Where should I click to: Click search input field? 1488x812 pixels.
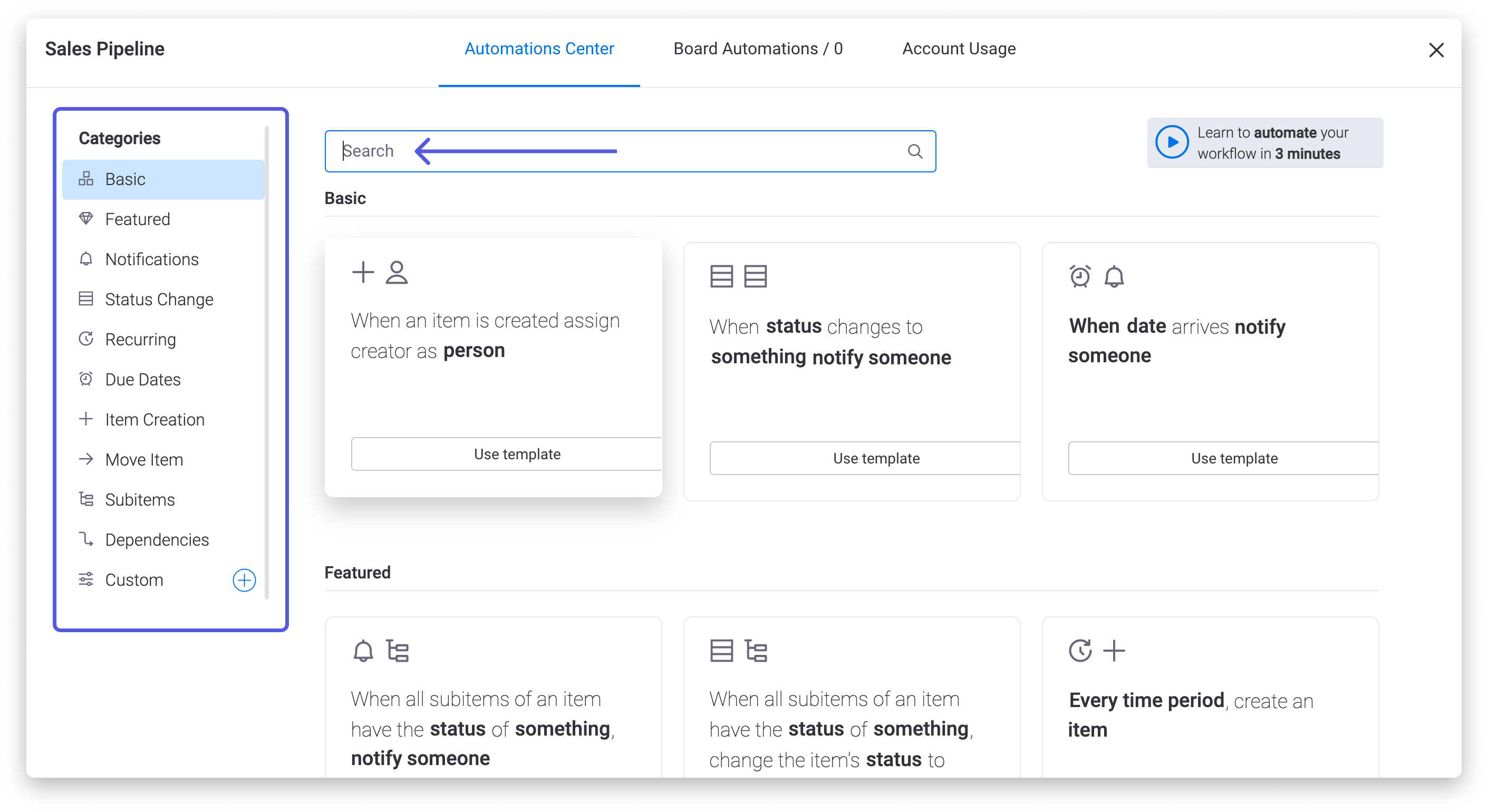click(630, 151)
